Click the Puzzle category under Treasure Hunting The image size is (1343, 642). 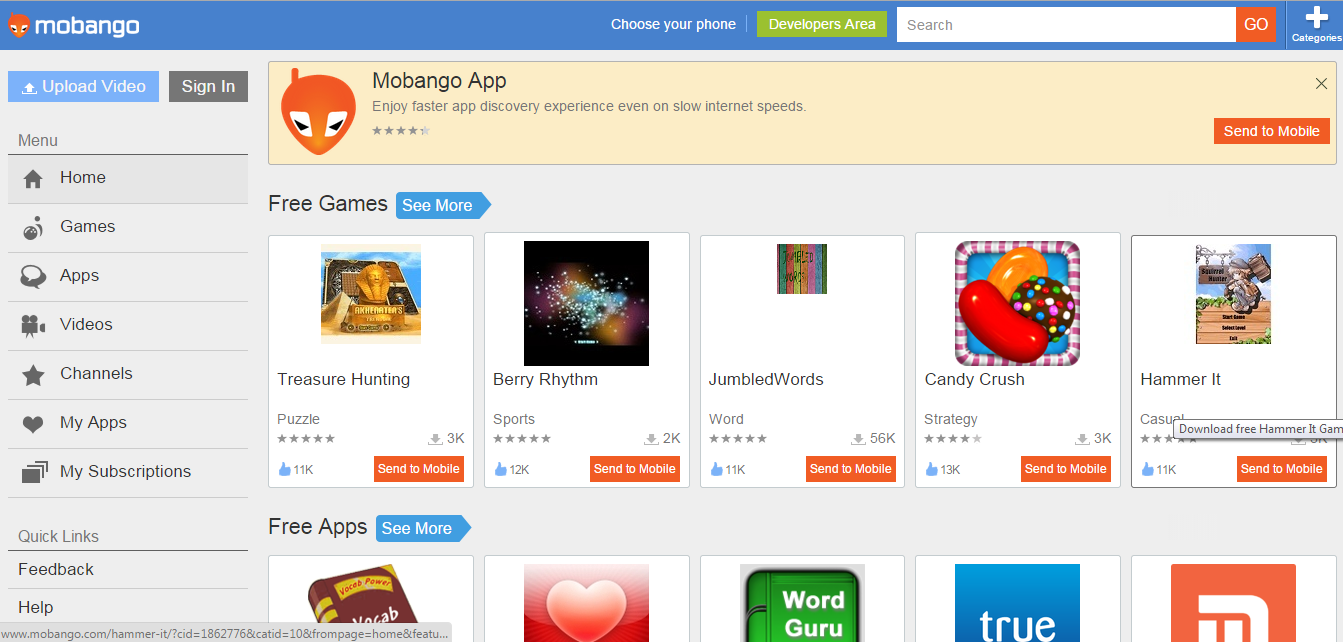(x=298, y=419)
